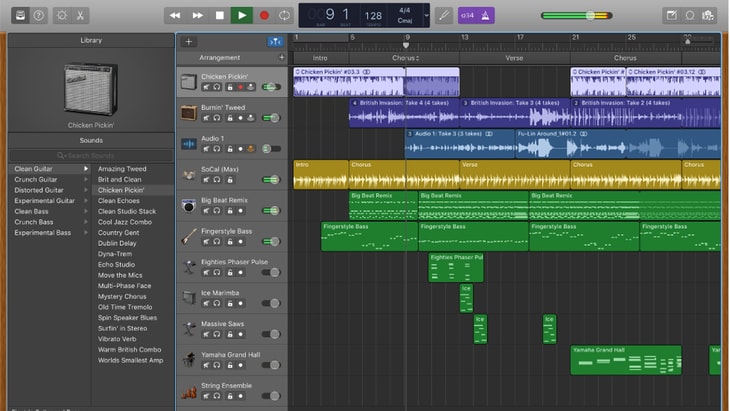730x411 pixels.
Task: Solo the Big Beat Remix track
Action: click(217, 210)
